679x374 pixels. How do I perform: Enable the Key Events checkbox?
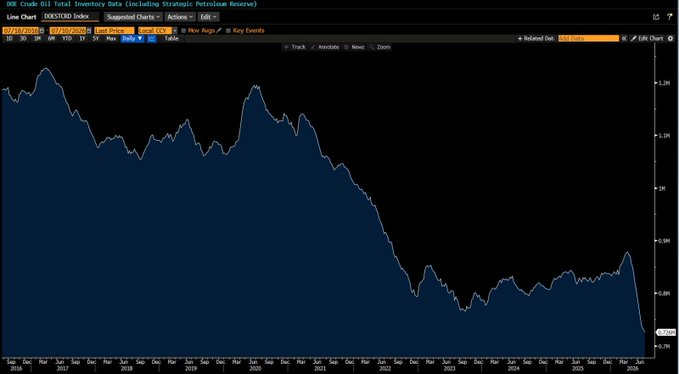(228, 31)
